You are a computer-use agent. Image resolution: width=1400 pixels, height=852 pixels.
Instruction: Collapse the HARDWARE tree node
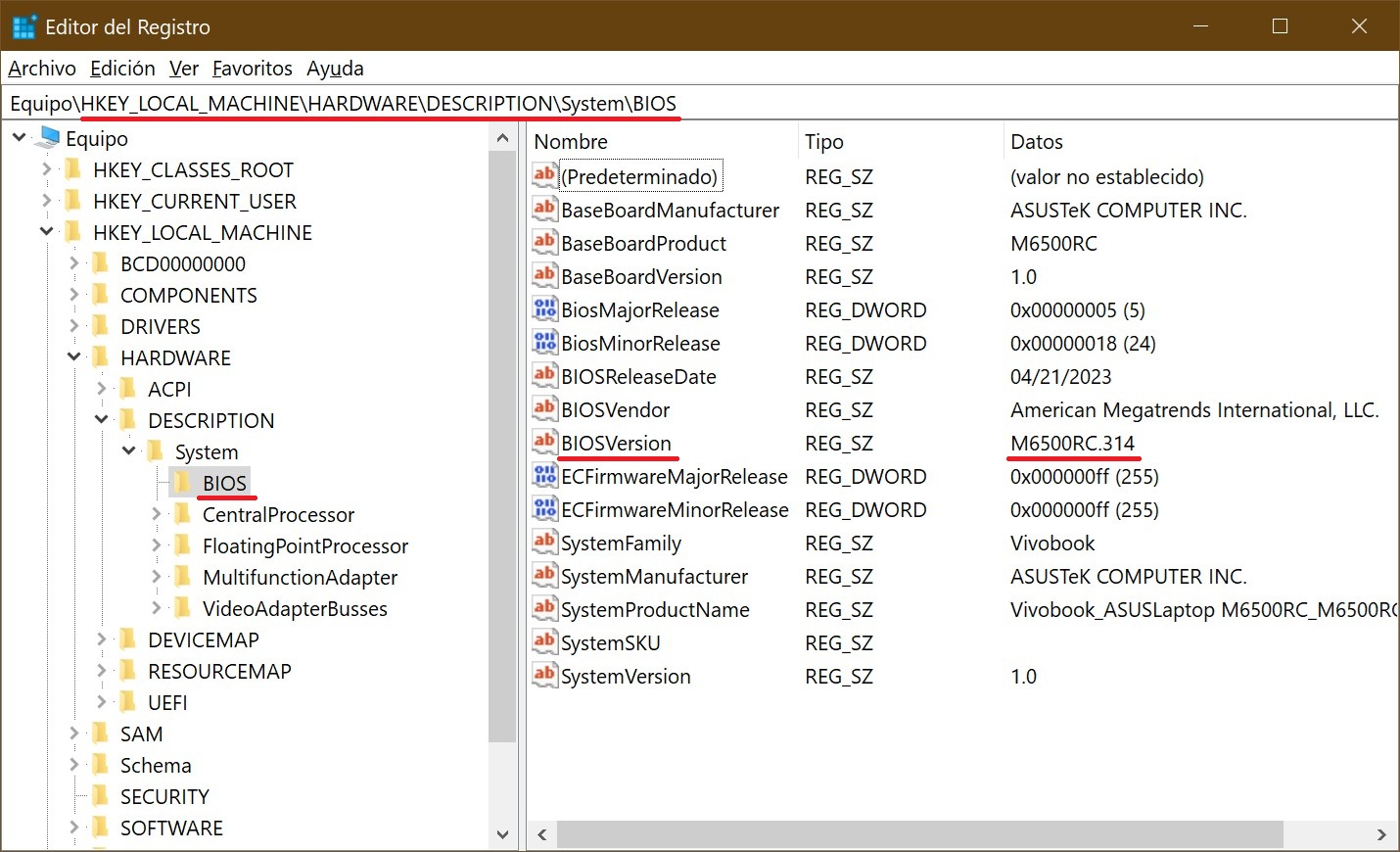(74, 357)
